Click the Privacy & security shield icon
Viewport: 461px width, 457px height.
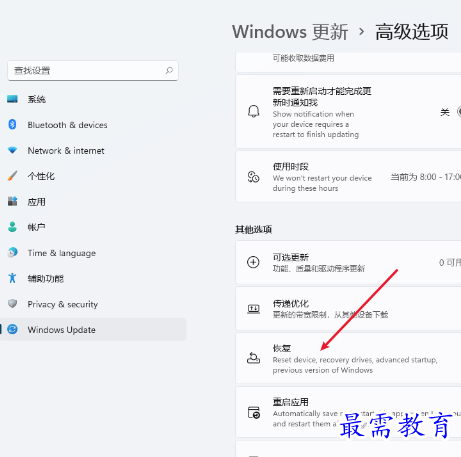(12, 303)
